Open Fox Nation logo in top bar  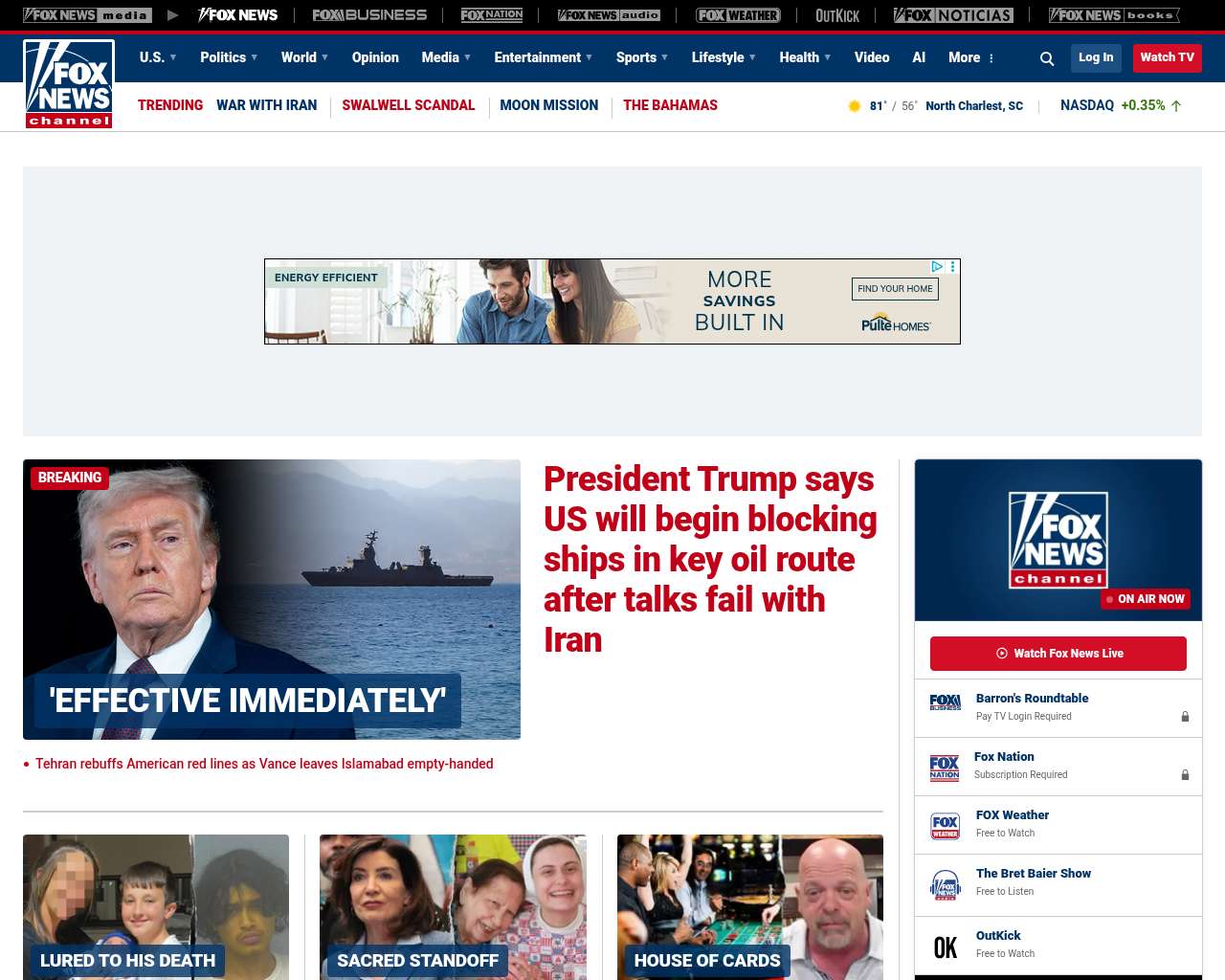click(492, 15)
